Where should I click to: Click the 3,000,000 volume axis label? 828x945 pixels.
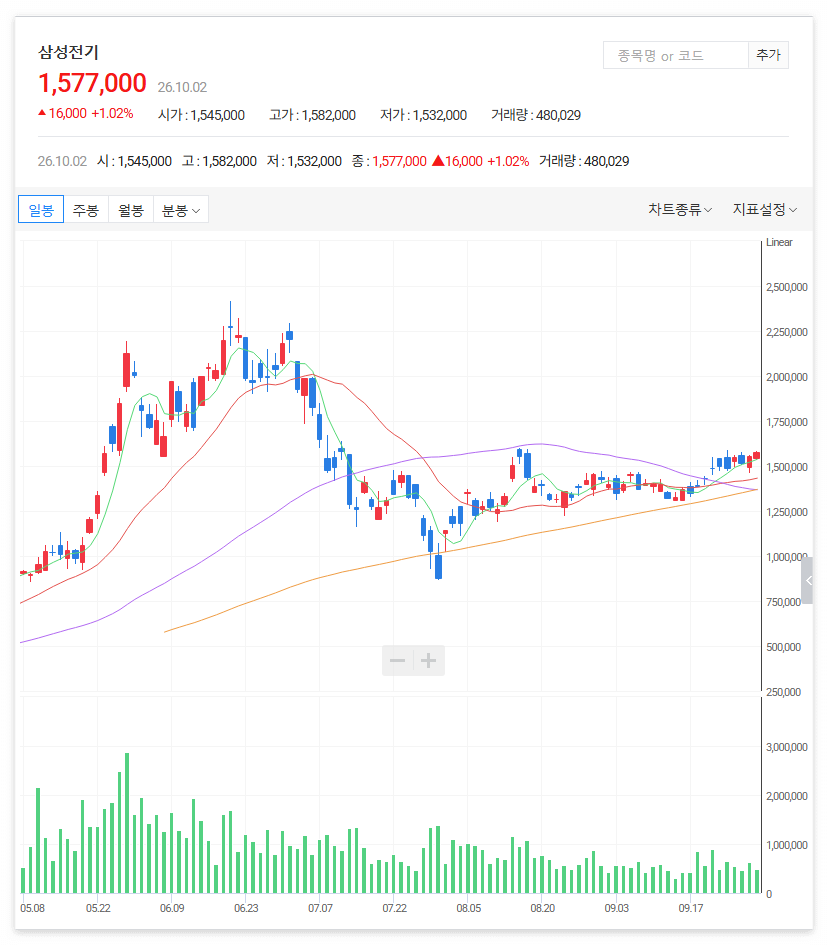click(x=786, y=747)
